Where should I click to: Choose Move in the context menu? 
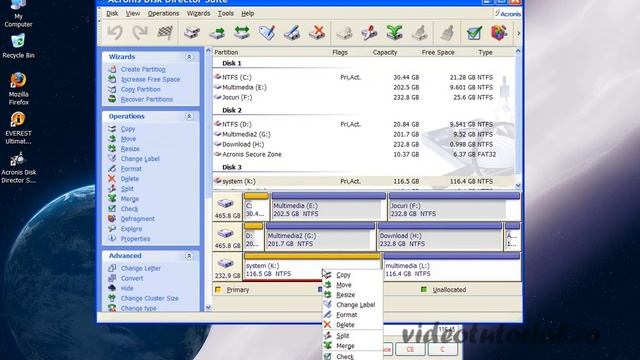click(353, 285)
